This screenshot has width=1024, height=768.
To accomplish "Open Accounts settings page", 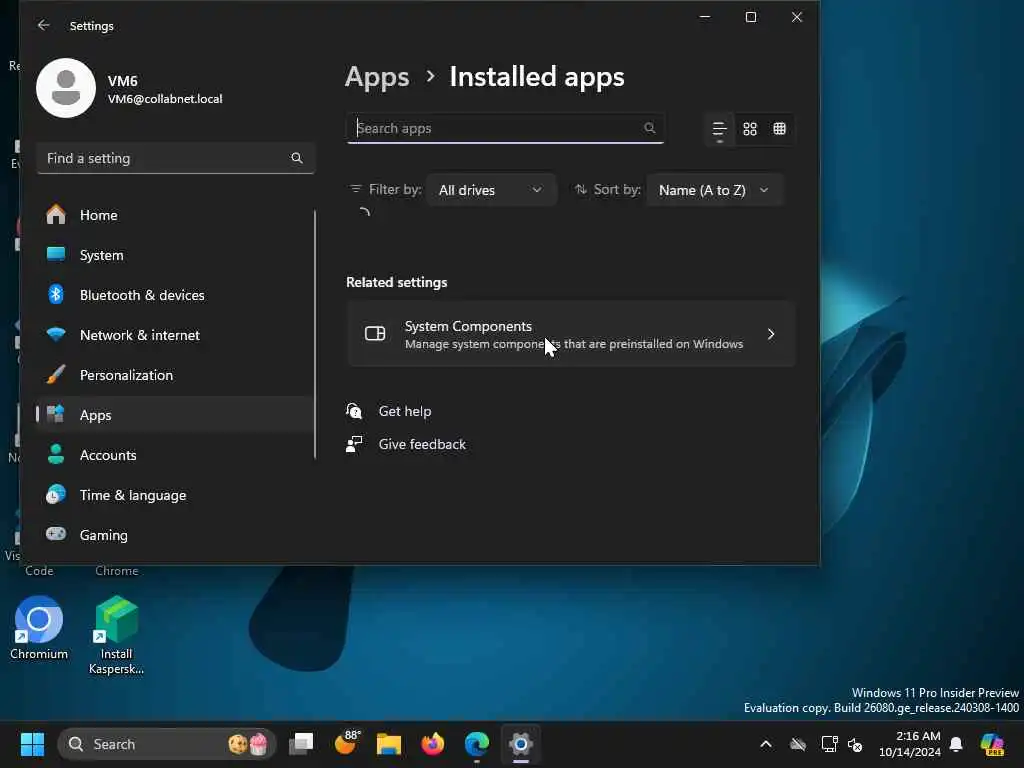I will (x=174, y=455).
